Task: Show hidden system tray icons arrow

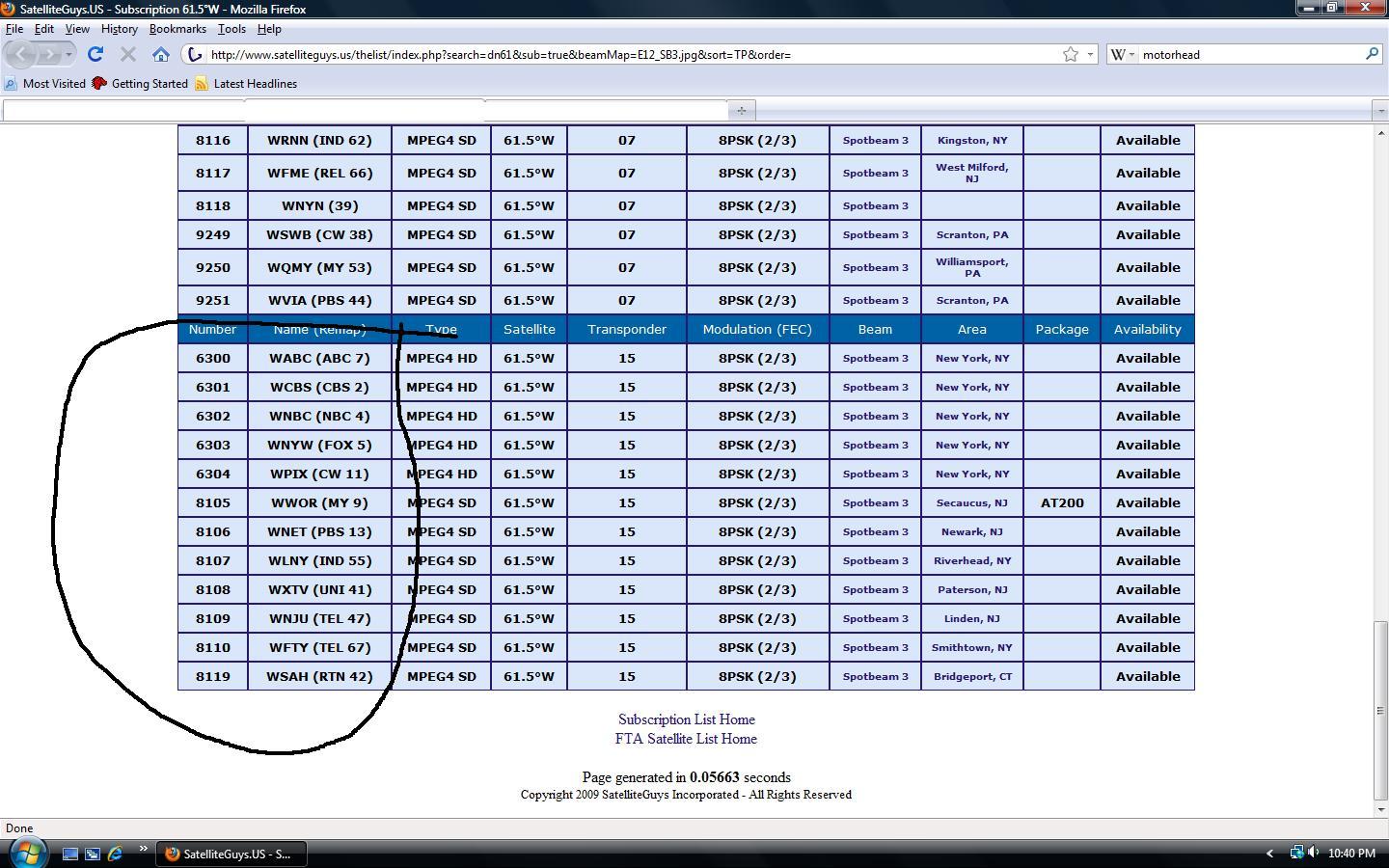Action: point(1269,854)
